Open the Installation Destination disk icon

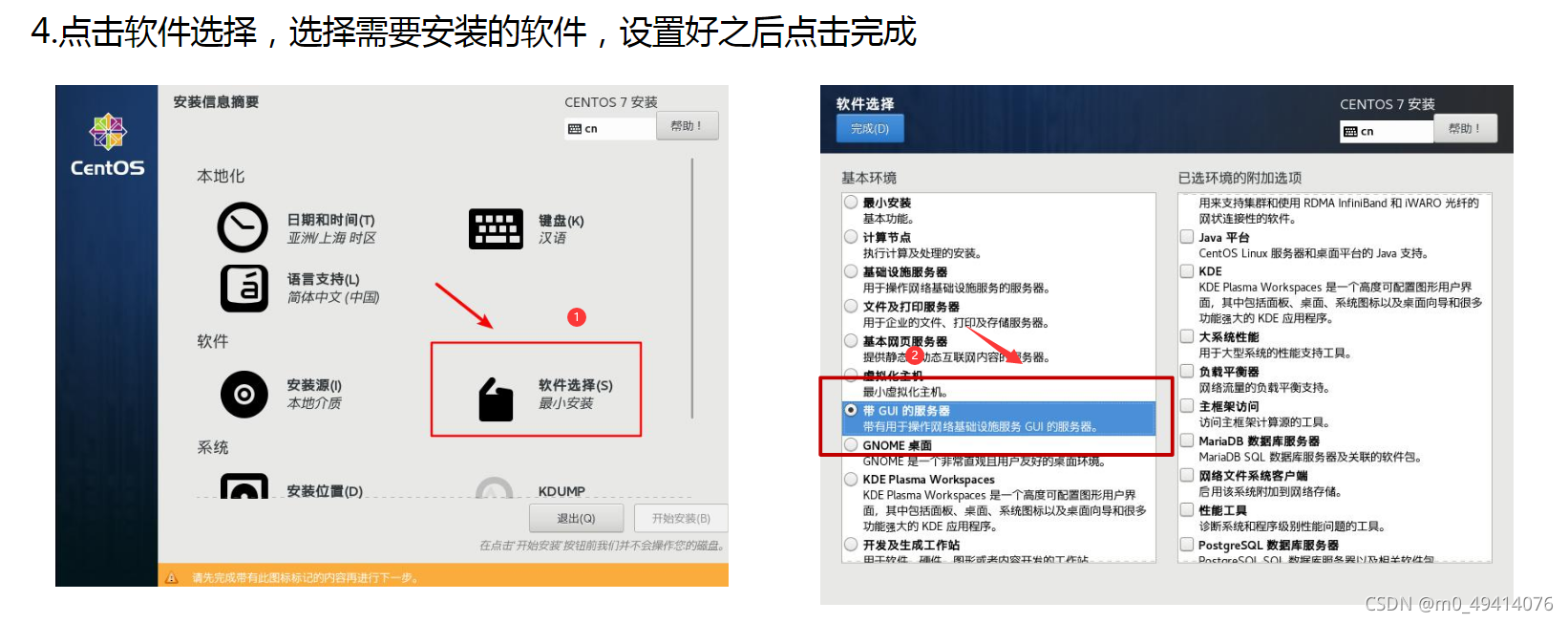244,486
